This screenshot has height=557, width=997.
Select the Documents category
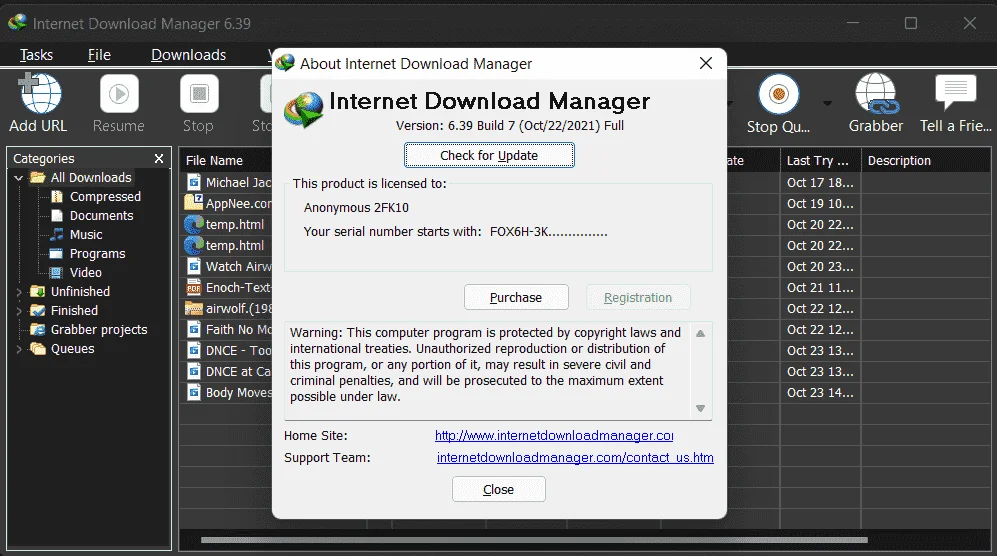(x=101, y=216)
